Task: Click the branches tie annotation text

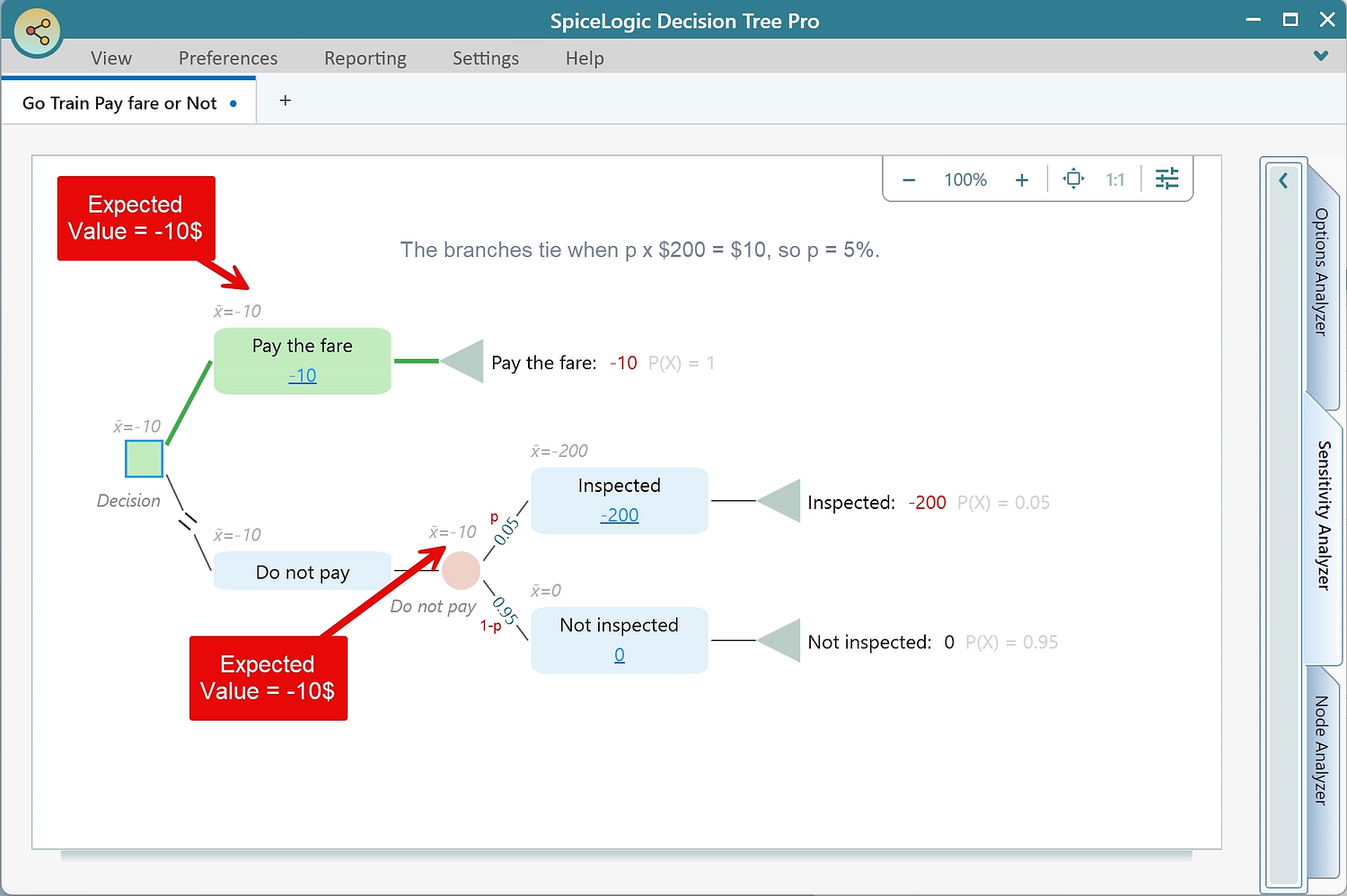Action: pos(639,250)
